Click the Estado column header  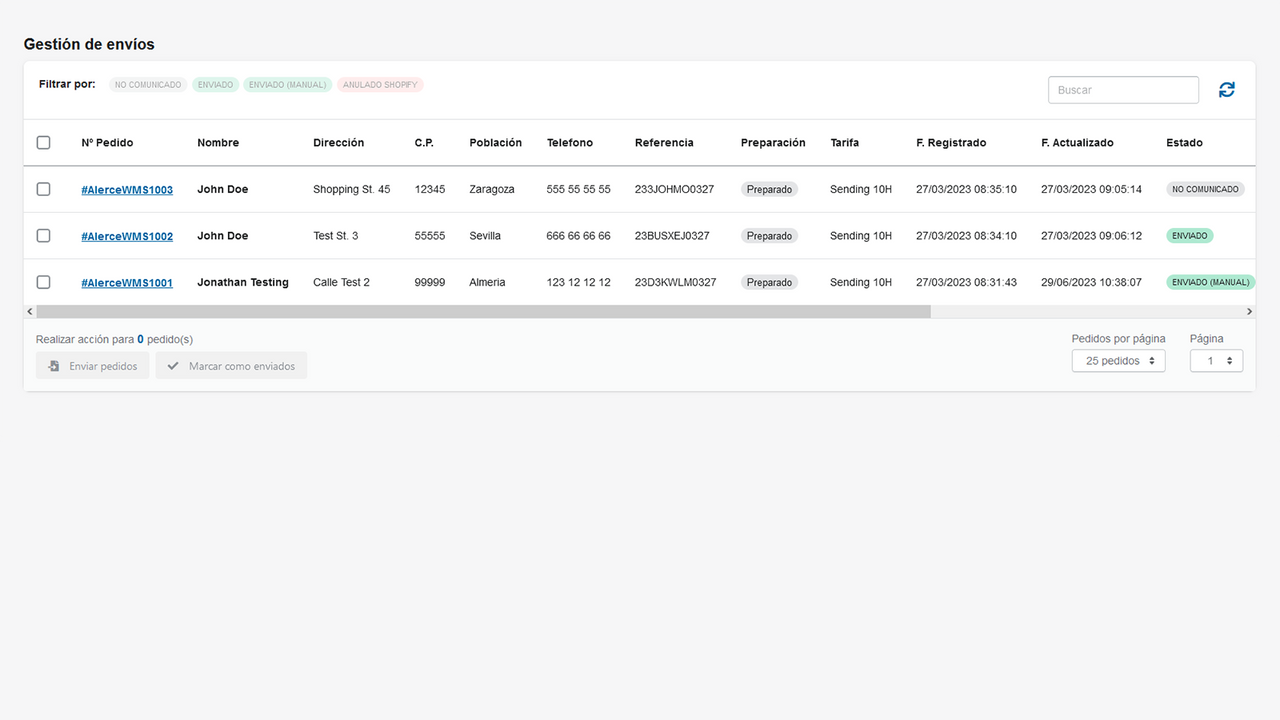[1184, 143]
